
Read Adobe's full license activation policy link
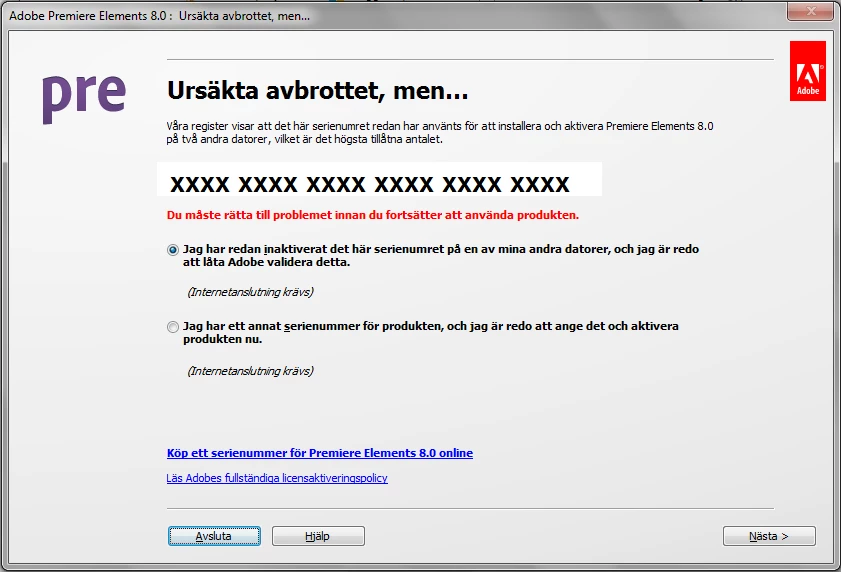coord(277,478)
